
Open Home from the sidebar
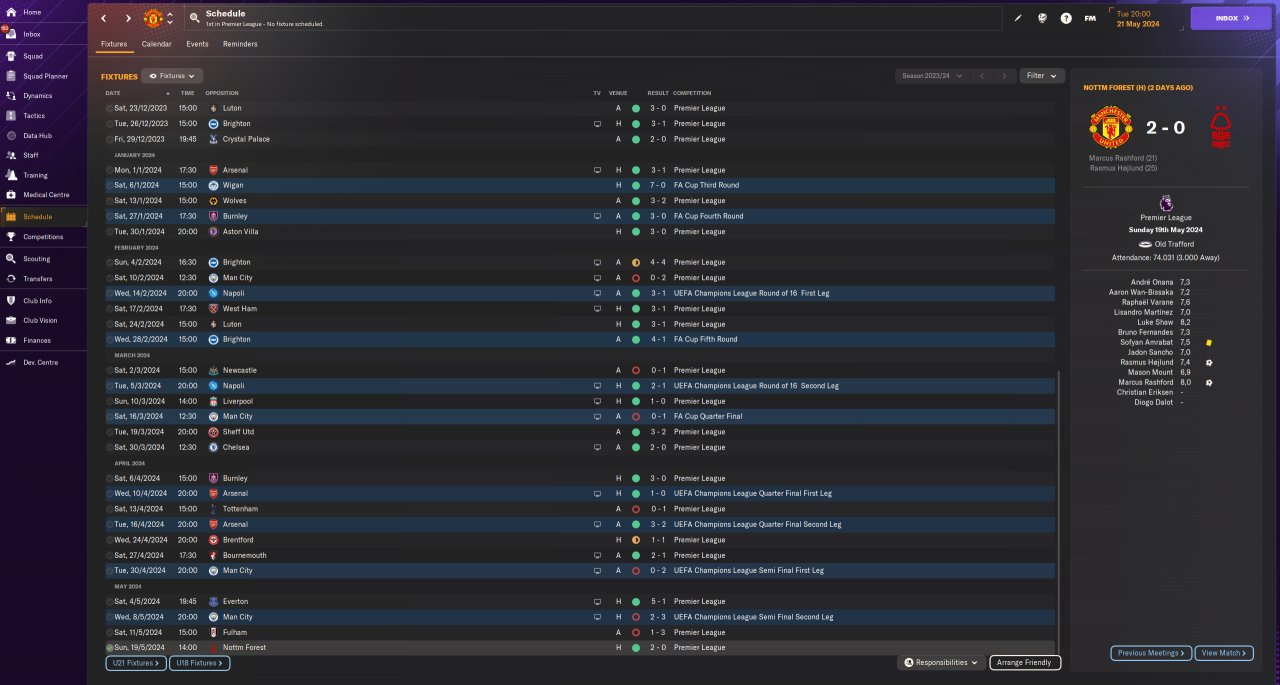(x=32, y=12)
